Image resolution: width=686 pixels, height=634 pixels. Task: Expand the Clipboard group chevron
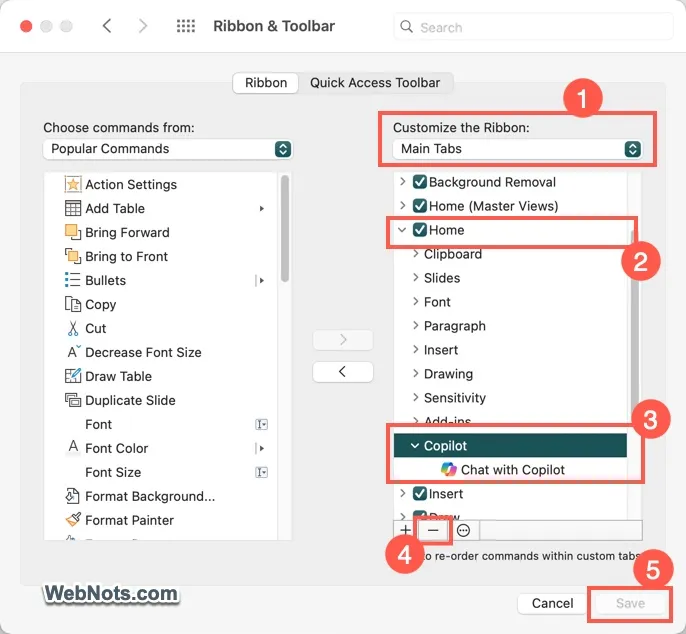click(416, 254)
